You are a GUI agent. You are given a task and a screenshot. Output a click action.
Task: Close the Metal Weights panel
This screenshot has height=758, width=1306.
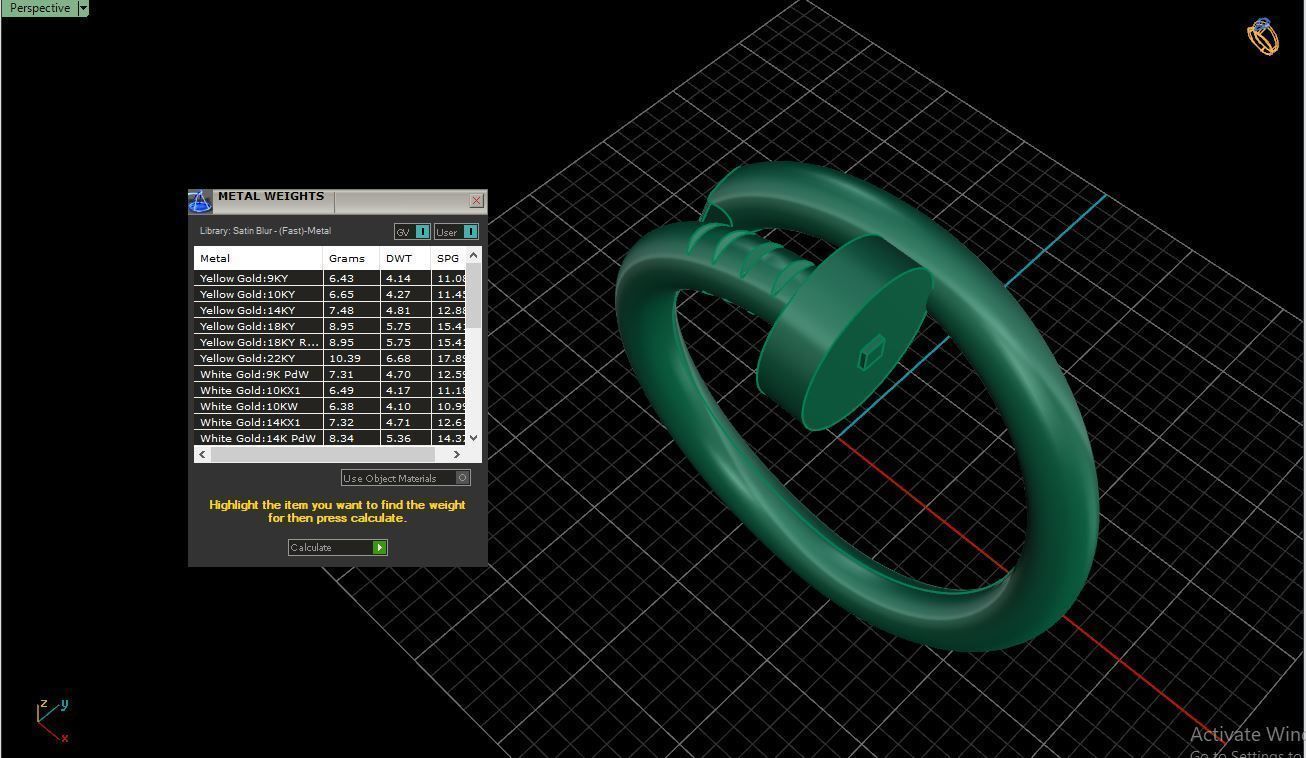tap(476, 201)
